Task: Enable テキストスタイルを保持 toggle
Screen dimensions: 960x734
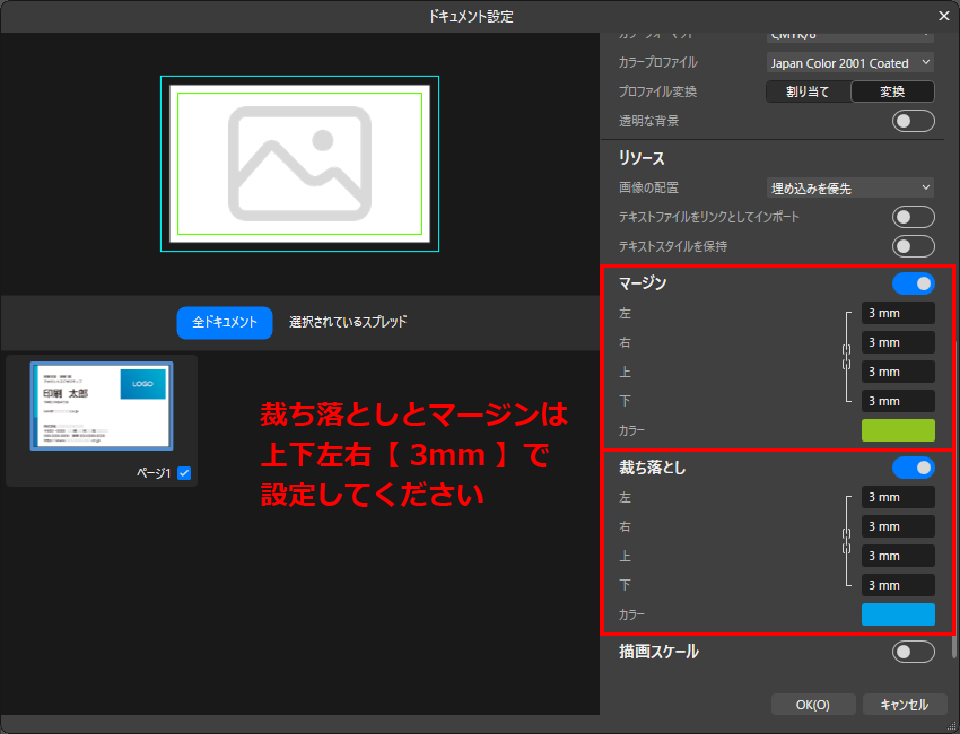Action: 912,246
